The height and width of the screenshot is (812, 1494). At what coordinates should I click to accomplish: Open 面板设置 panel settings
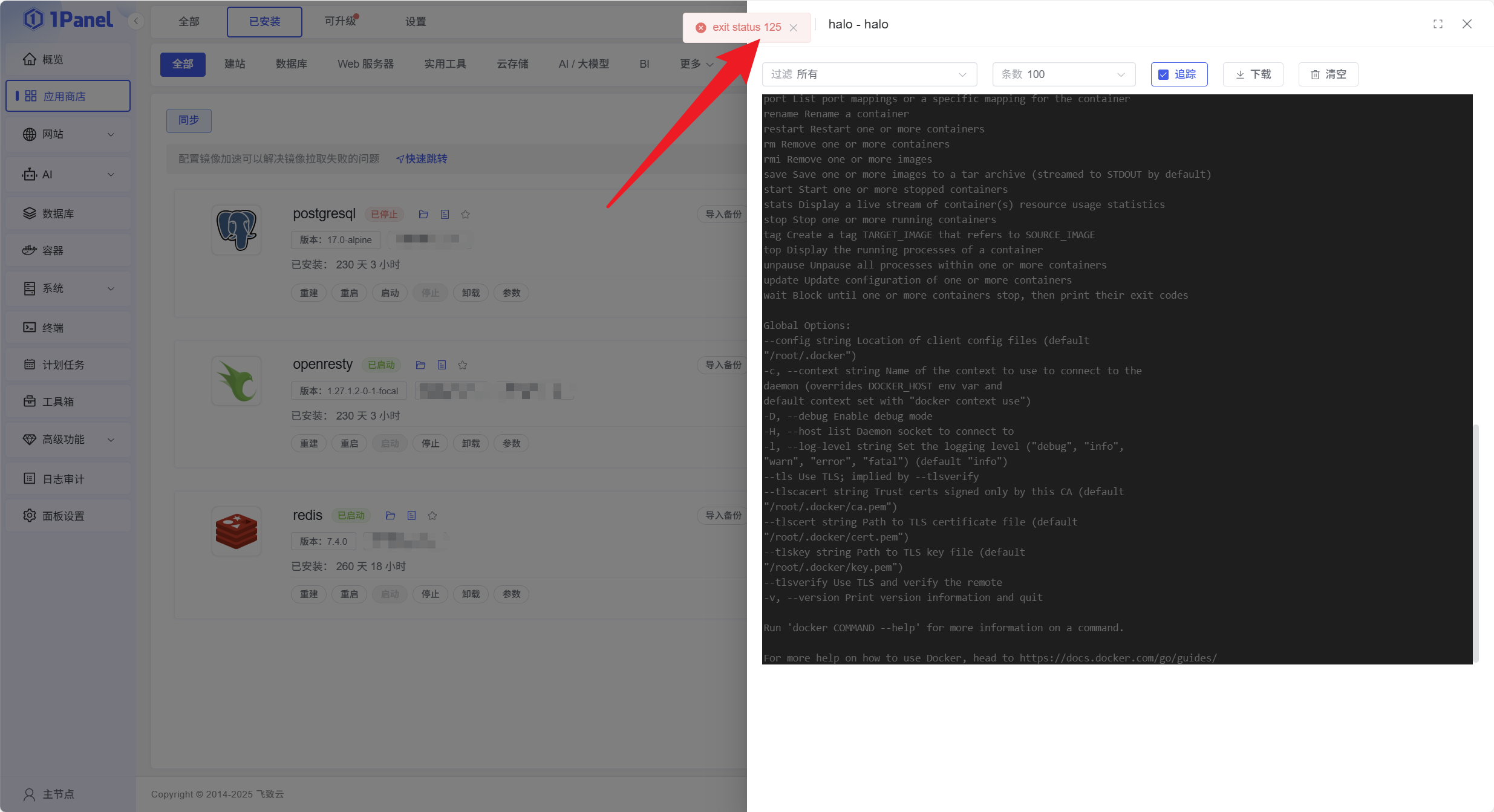click(x=68, y=516)
